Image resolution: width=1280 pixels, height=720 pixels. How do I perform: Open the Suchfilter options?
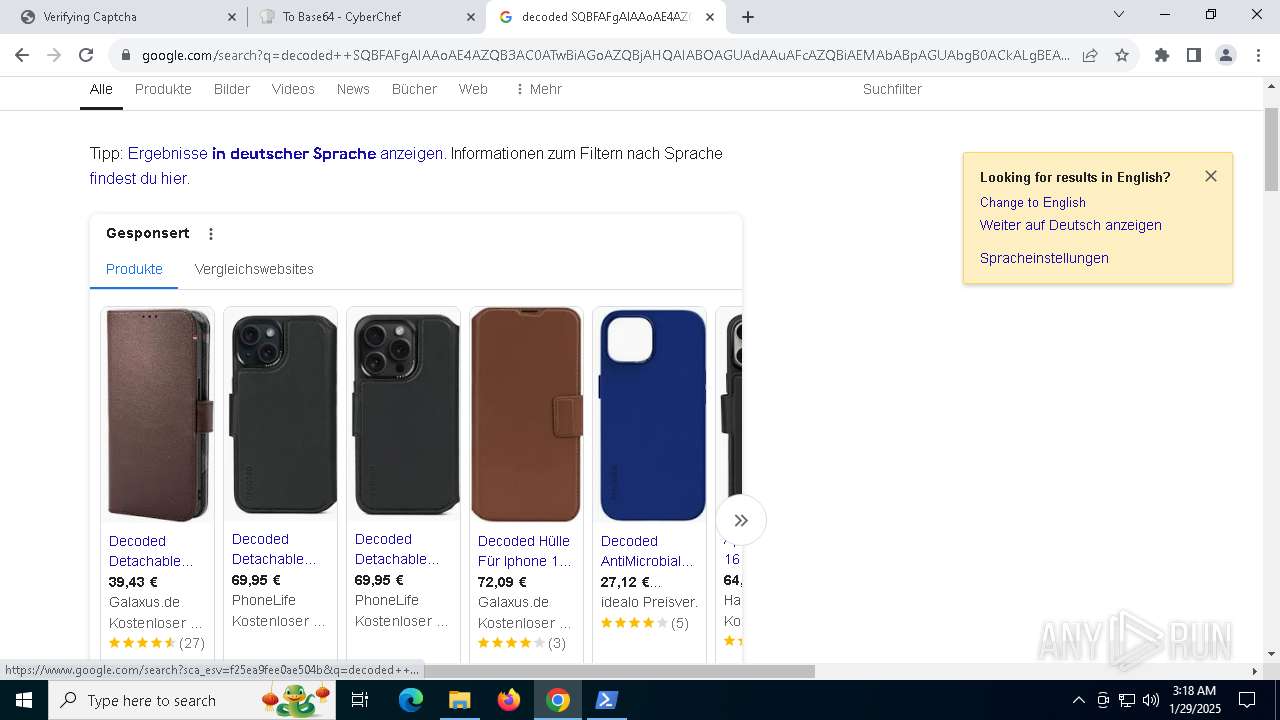[x=892, y=89]
